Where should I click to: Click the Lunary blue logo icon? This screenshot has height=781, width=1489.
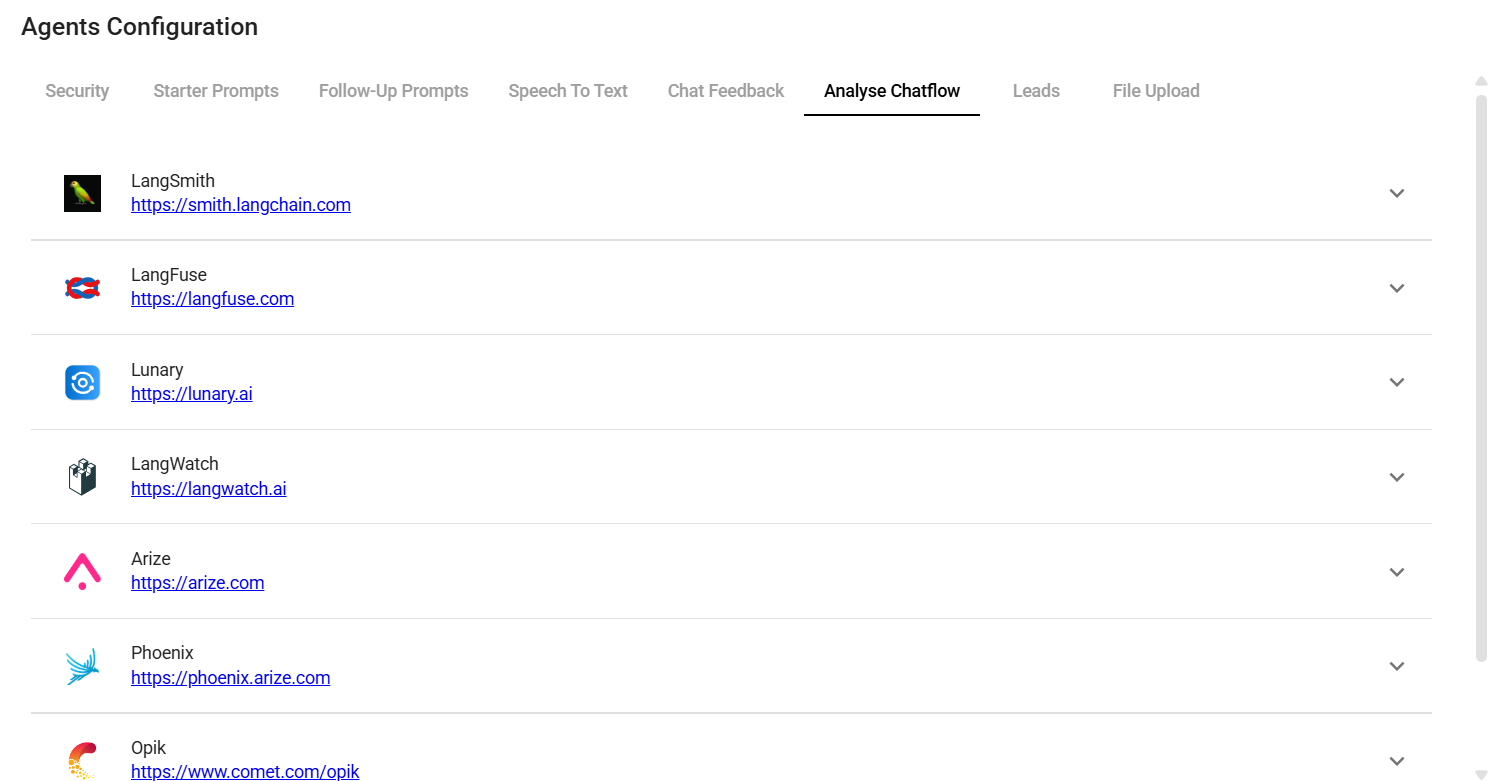[82, 382]
